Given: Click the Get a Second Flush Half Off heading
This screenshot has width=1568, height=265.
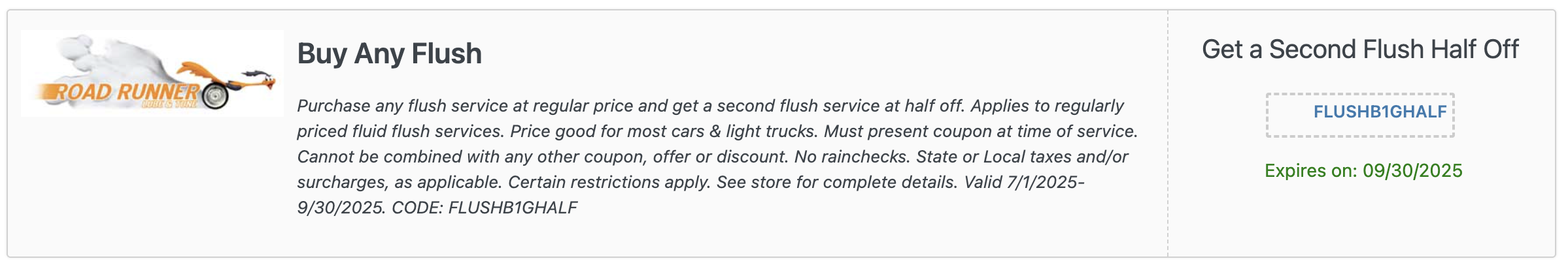Looking at the screenshot, I should [1360, 50].
